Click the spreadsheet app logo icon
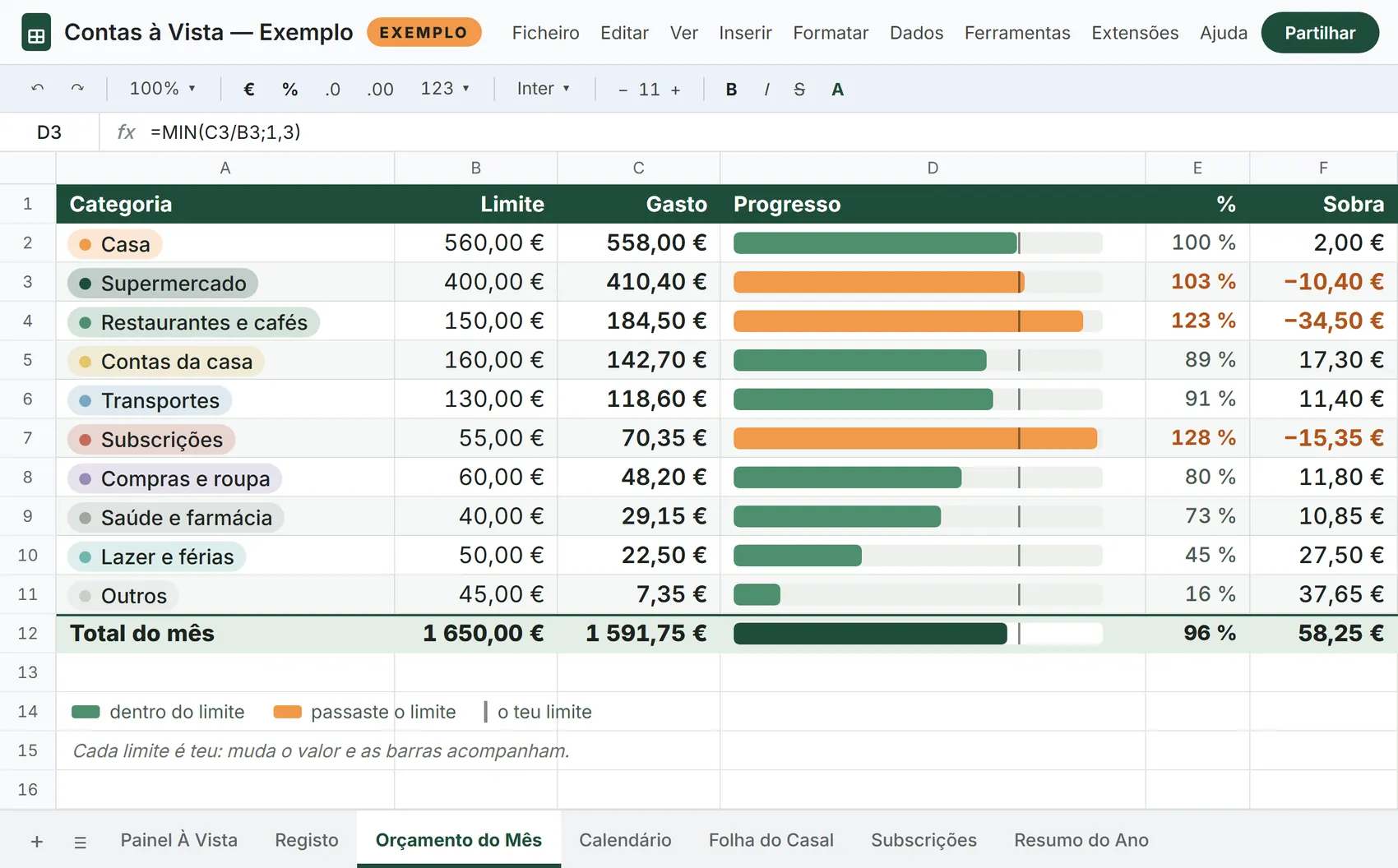This screenshot has width=1398, height=868. [36, 33]
